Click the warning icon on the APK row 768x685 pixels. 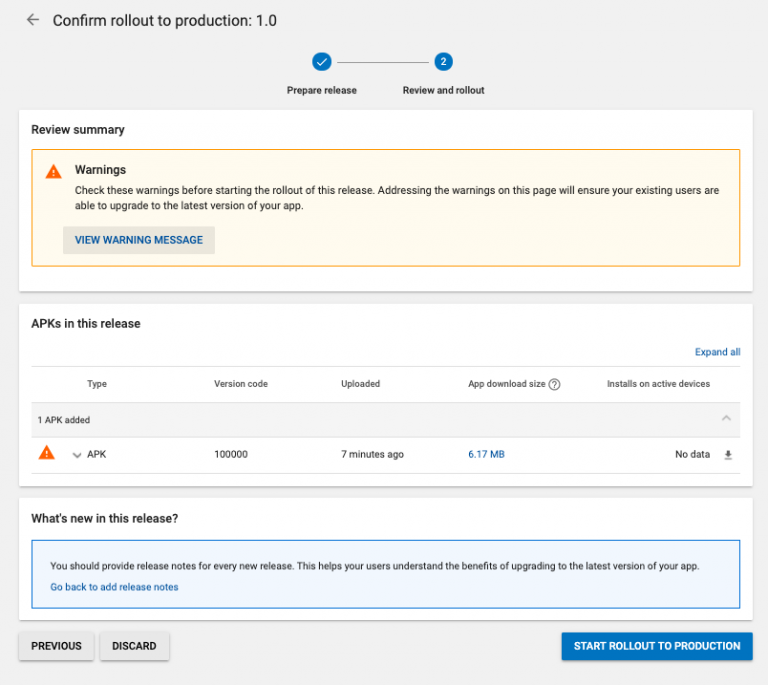[x=47, y=454]
